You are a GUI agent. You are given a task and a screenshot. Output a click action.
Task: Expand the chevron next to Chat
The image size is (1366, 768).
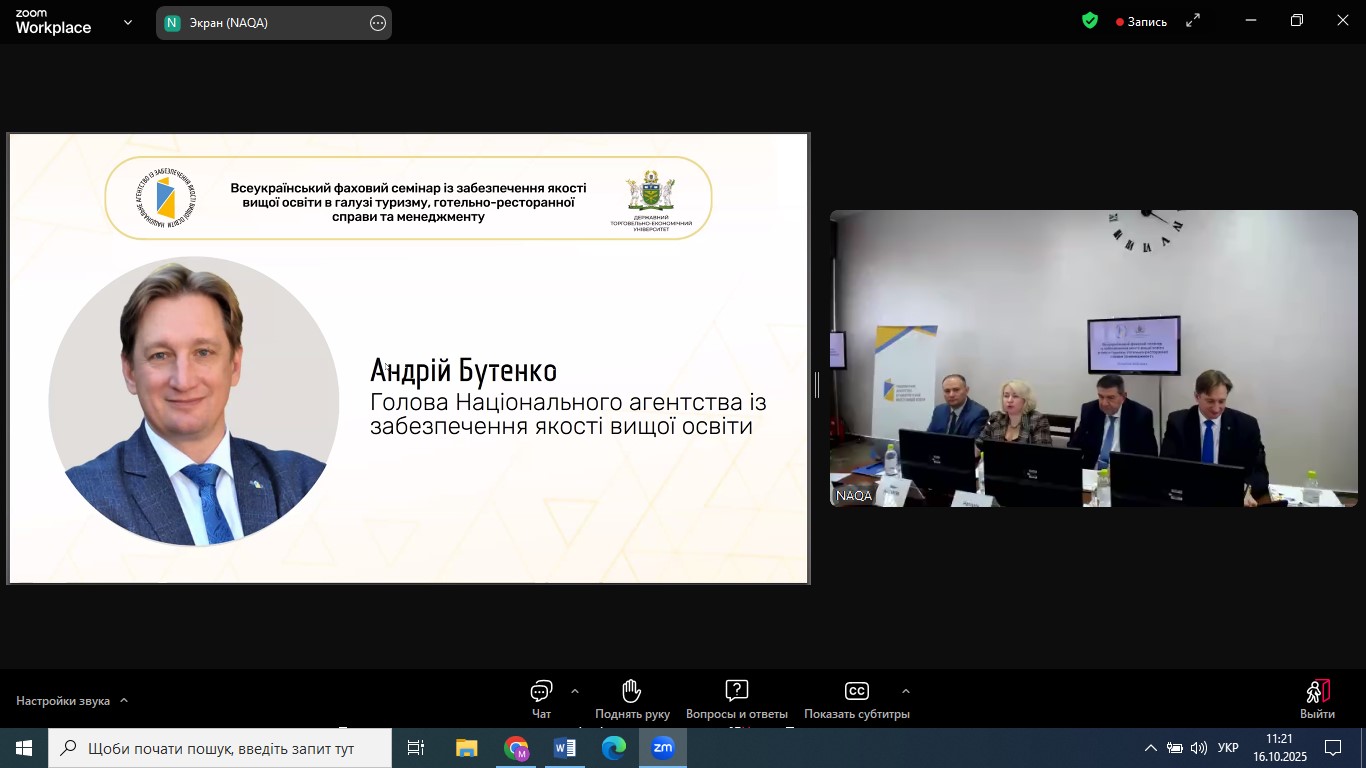click(574, 691)
